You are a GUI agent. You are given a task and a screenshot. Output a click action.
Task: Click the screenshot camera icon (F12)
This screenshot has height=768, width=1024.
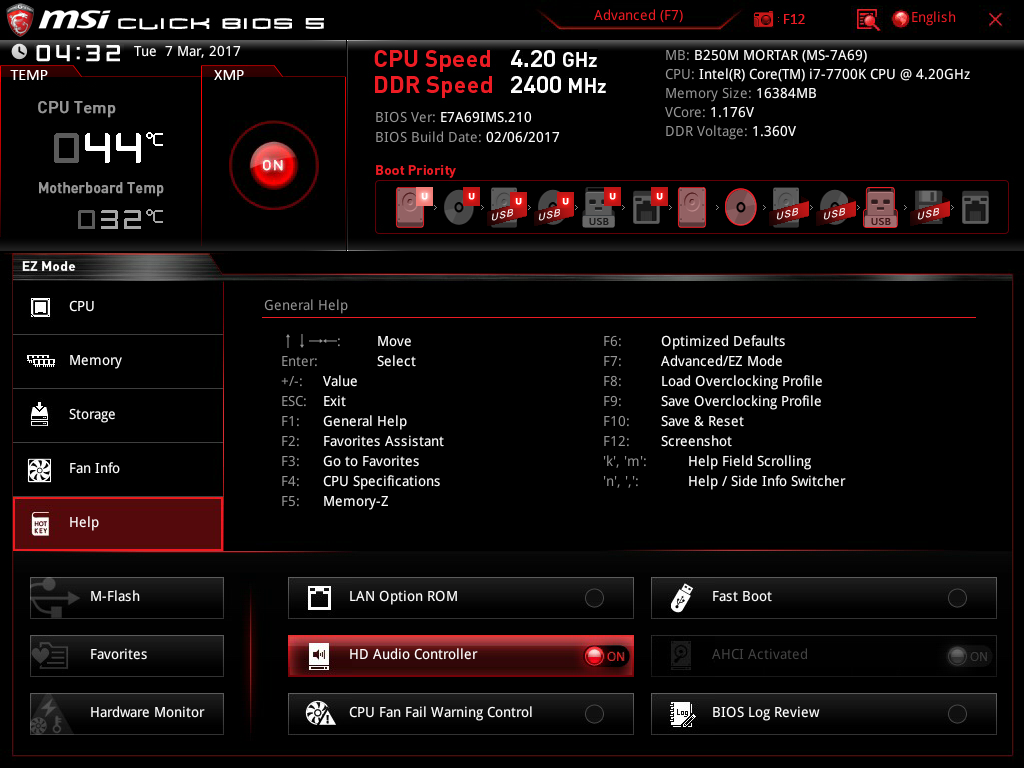pos(763,19)
